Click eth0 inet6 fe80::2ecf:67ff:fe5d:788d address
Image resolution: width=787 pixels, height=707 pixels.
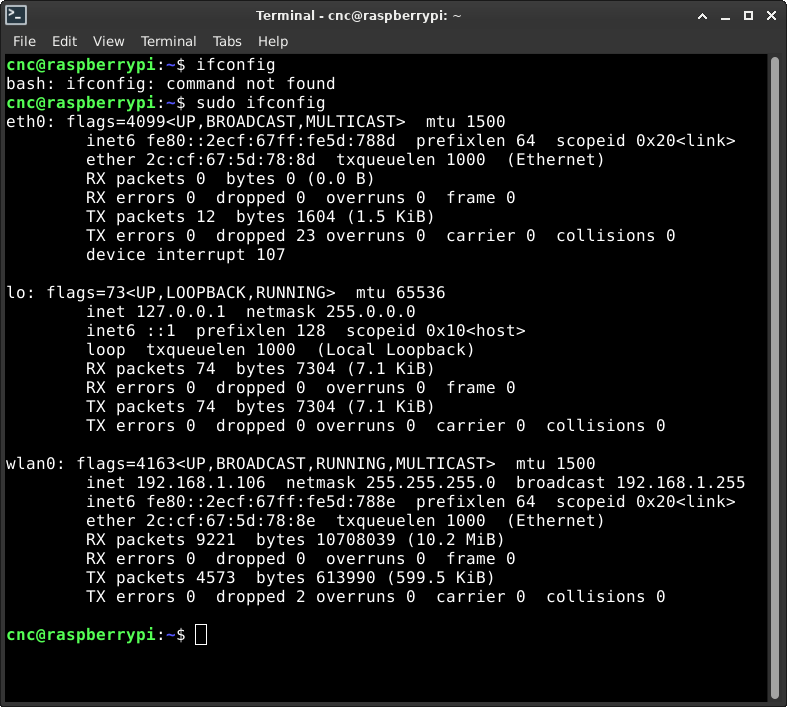(271, 141)
